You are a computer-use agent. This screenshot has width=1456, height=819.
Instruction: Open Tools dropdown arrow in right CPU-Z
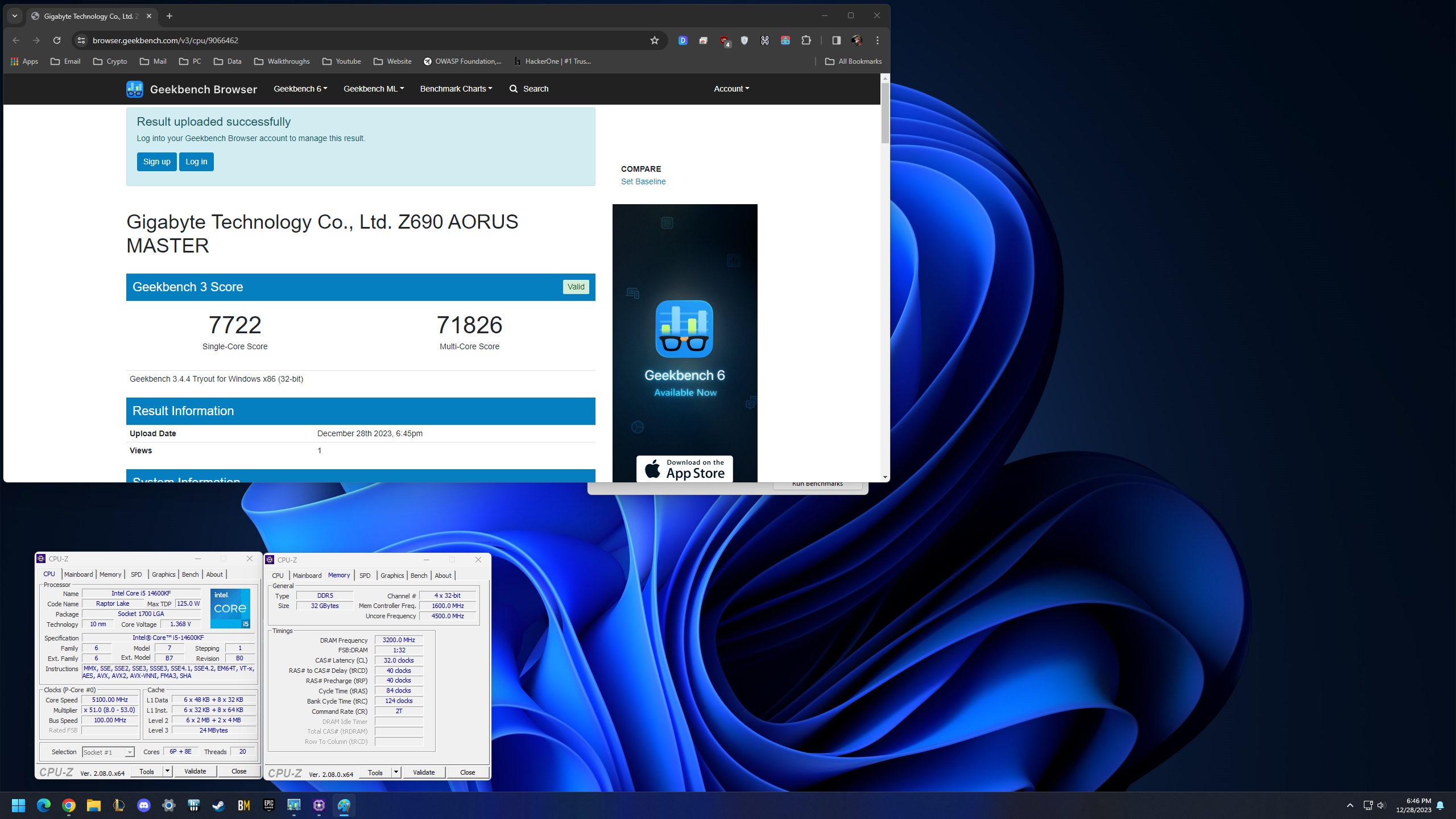click(x=396, y=772)
